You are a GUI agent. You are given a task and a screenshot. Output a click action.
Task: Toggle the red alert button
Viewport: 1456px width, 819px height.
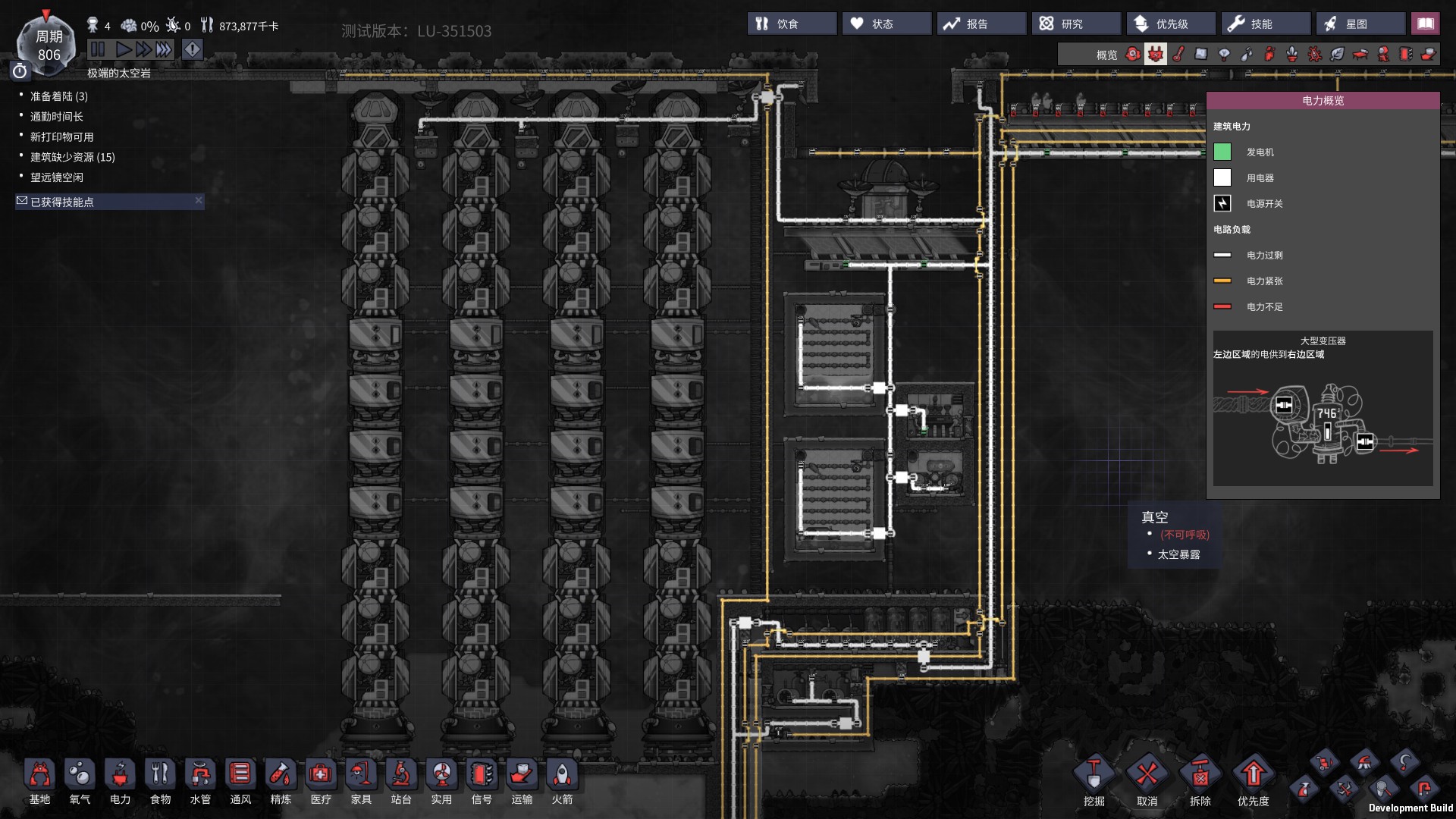(x=193, y=50)
